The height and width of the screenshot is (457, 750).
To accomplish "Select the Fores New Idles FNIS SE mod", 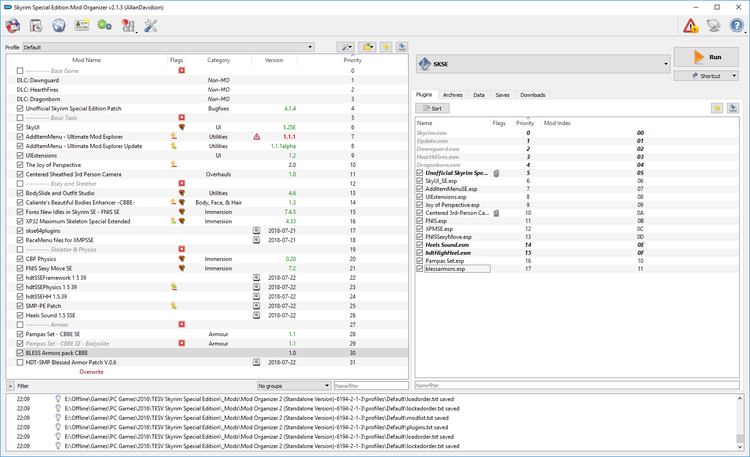I will (x=207, y=212).
